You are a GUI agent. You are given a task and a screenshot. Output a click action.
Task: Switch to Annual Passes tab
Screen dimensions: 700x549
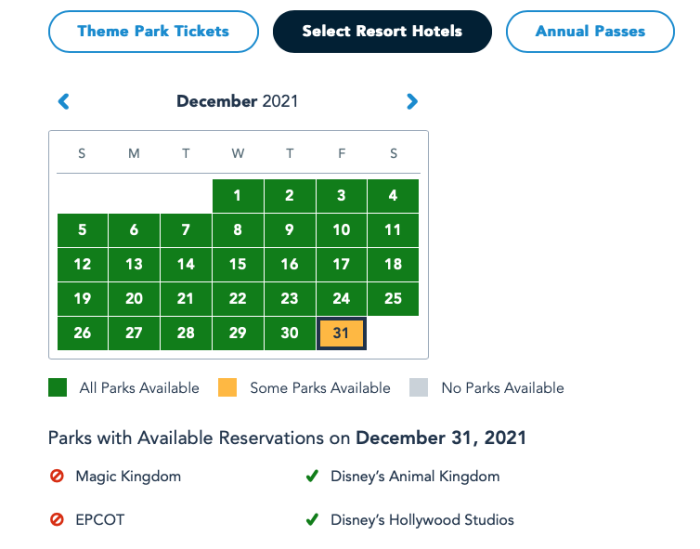[590, 31]
